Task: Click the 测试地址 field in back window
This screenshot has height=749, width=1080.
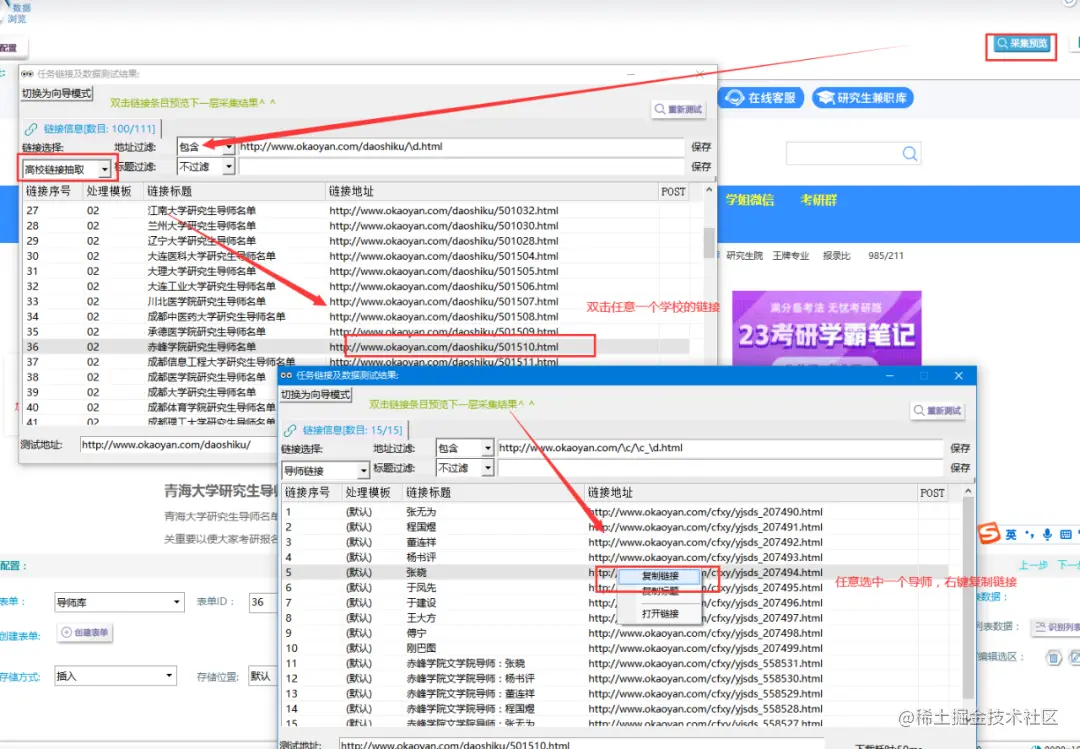Action: pos(178,445)
